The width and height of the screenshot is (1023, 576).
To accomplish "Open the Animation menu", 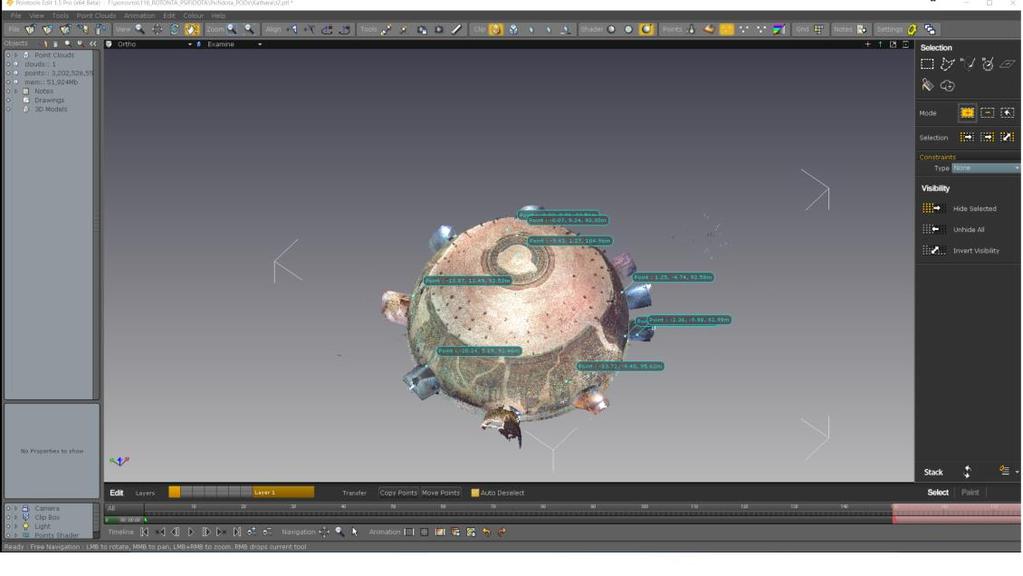I will (x=140, y=16).
